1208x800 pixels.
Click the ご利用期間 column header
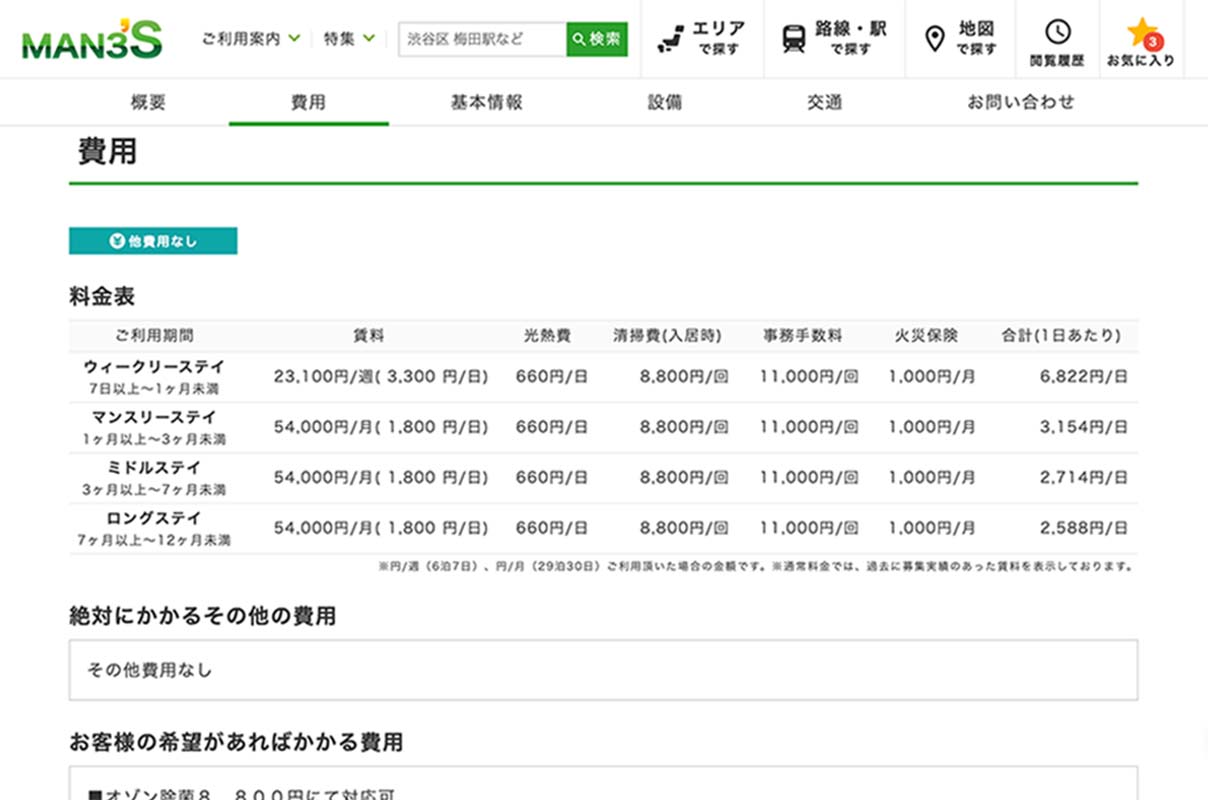tap(154, 336)
